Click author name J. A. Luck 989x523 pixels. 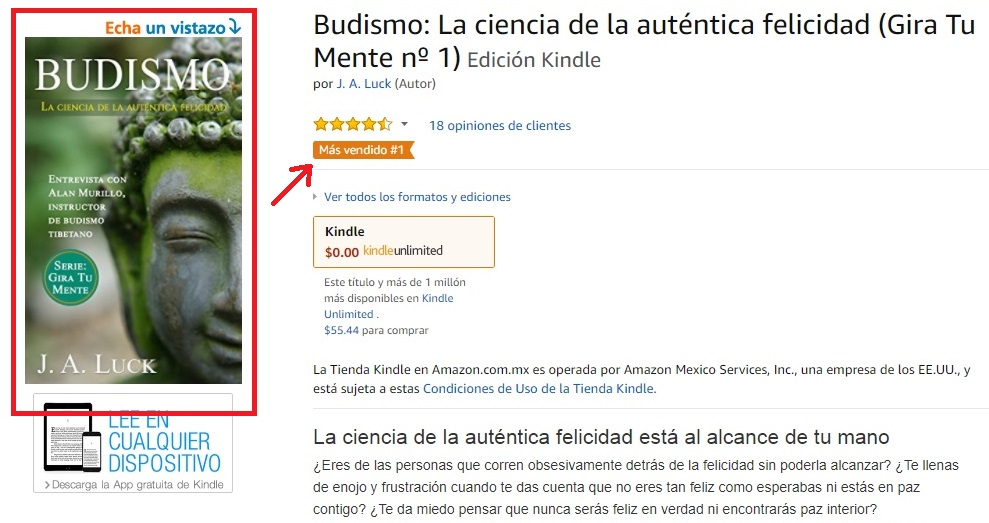[364, 83]
